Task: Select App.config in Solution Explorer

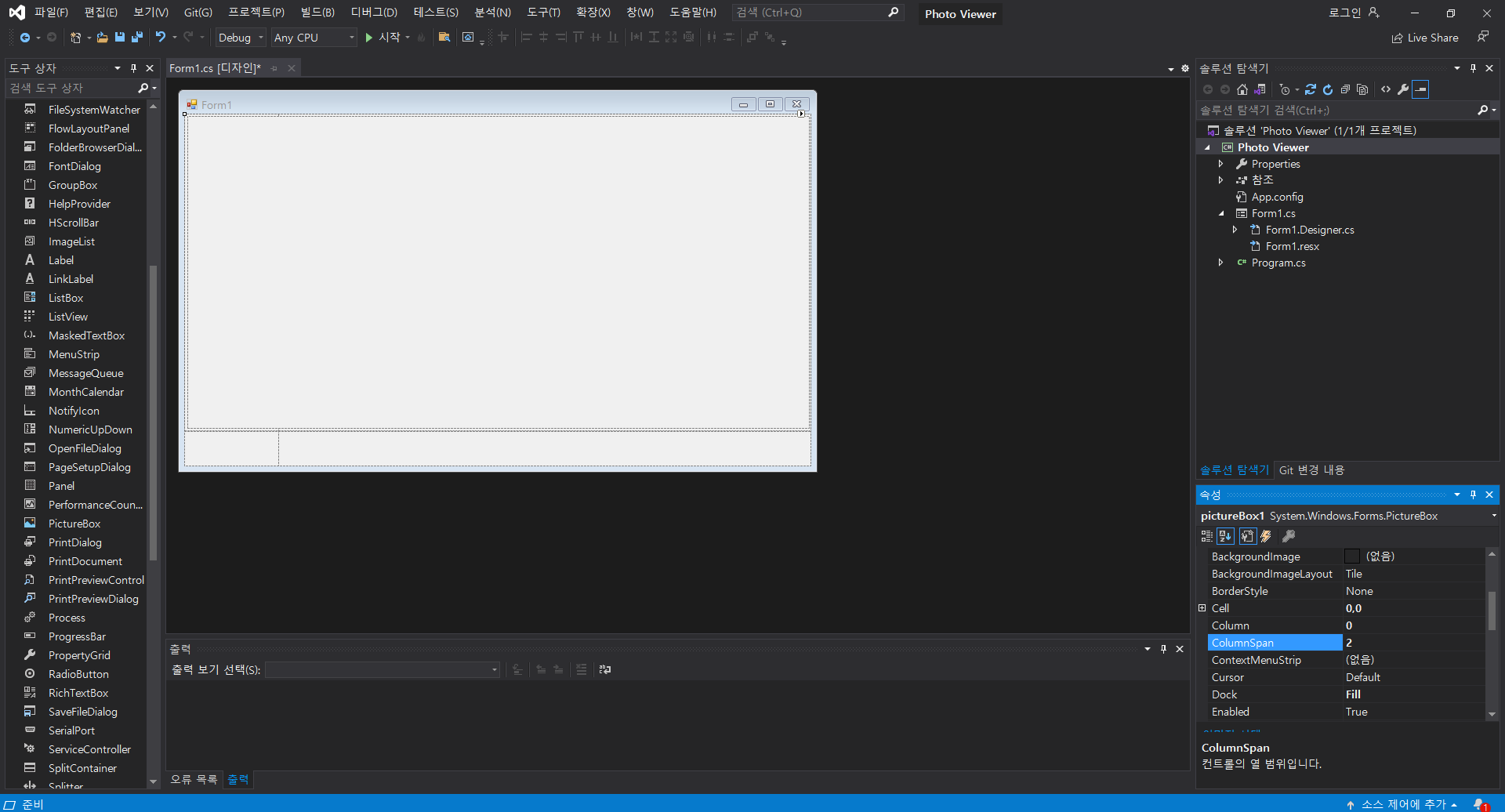Action: (1277, 197)
